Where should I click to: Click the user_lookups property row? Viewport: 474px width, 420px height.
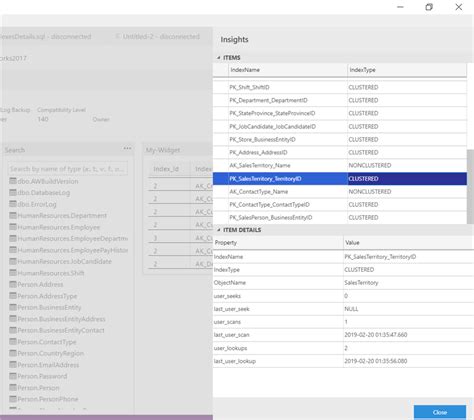[x=343, y=348]
